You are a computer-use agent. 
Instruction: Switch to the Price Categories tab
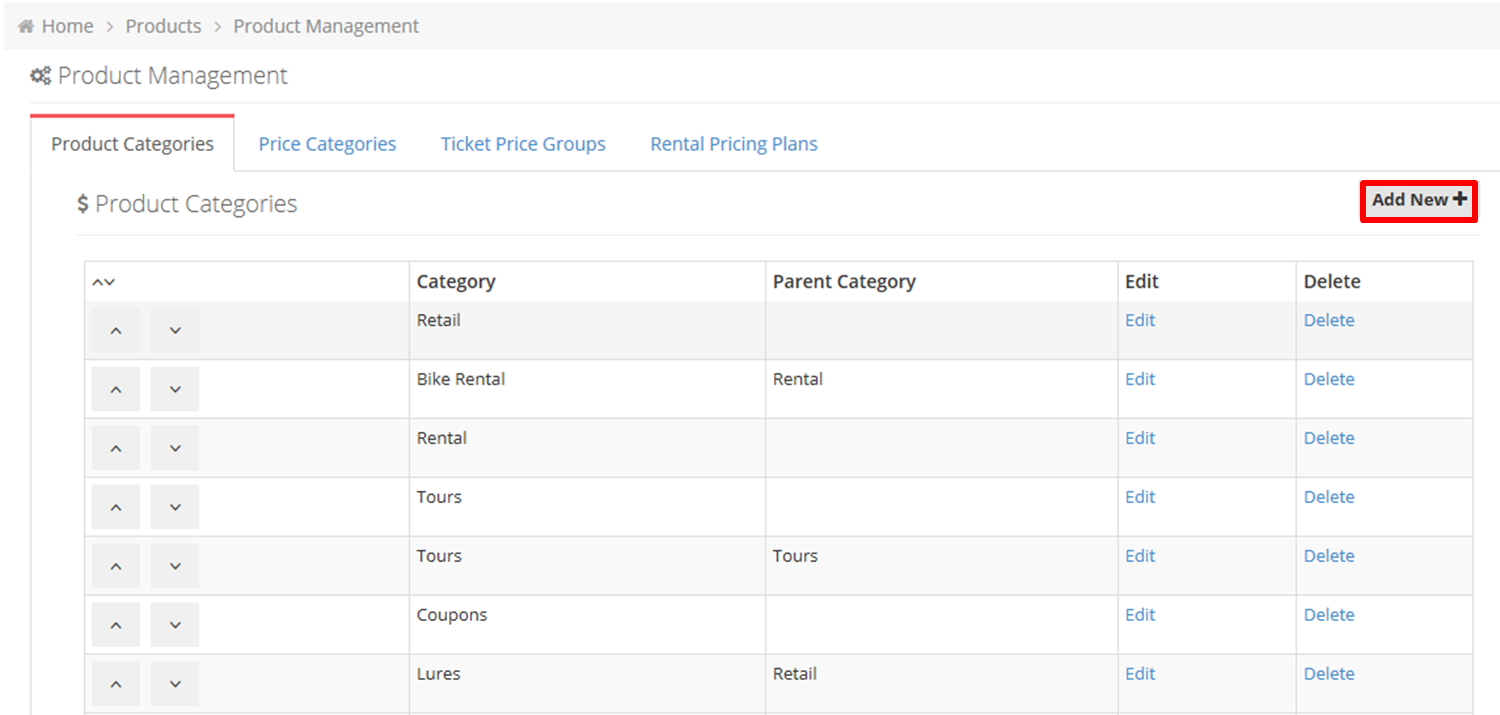327,144
